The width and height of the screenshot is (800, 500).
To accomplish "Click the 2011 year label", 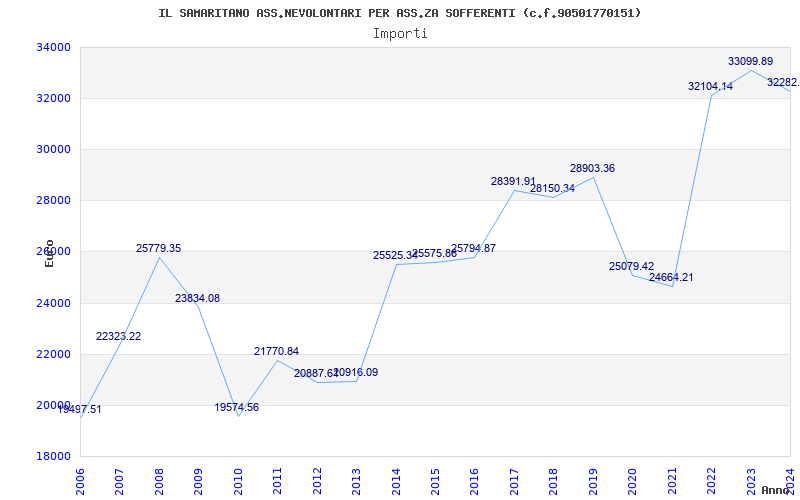I will coord(277,482).
